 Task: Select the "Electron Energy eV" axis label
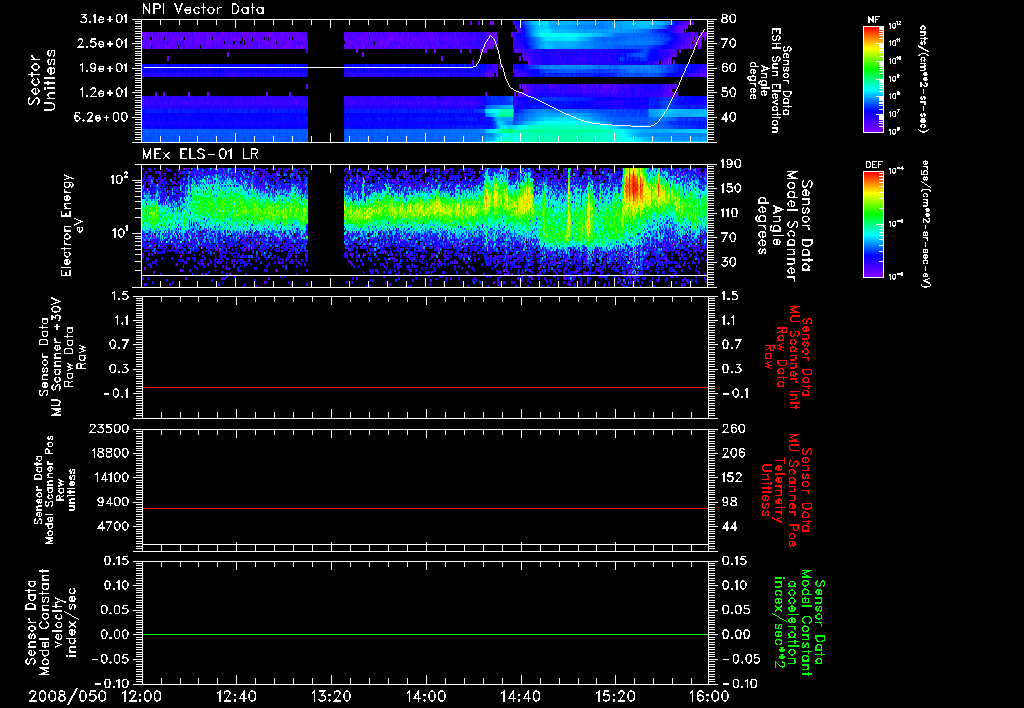[71, 225]
